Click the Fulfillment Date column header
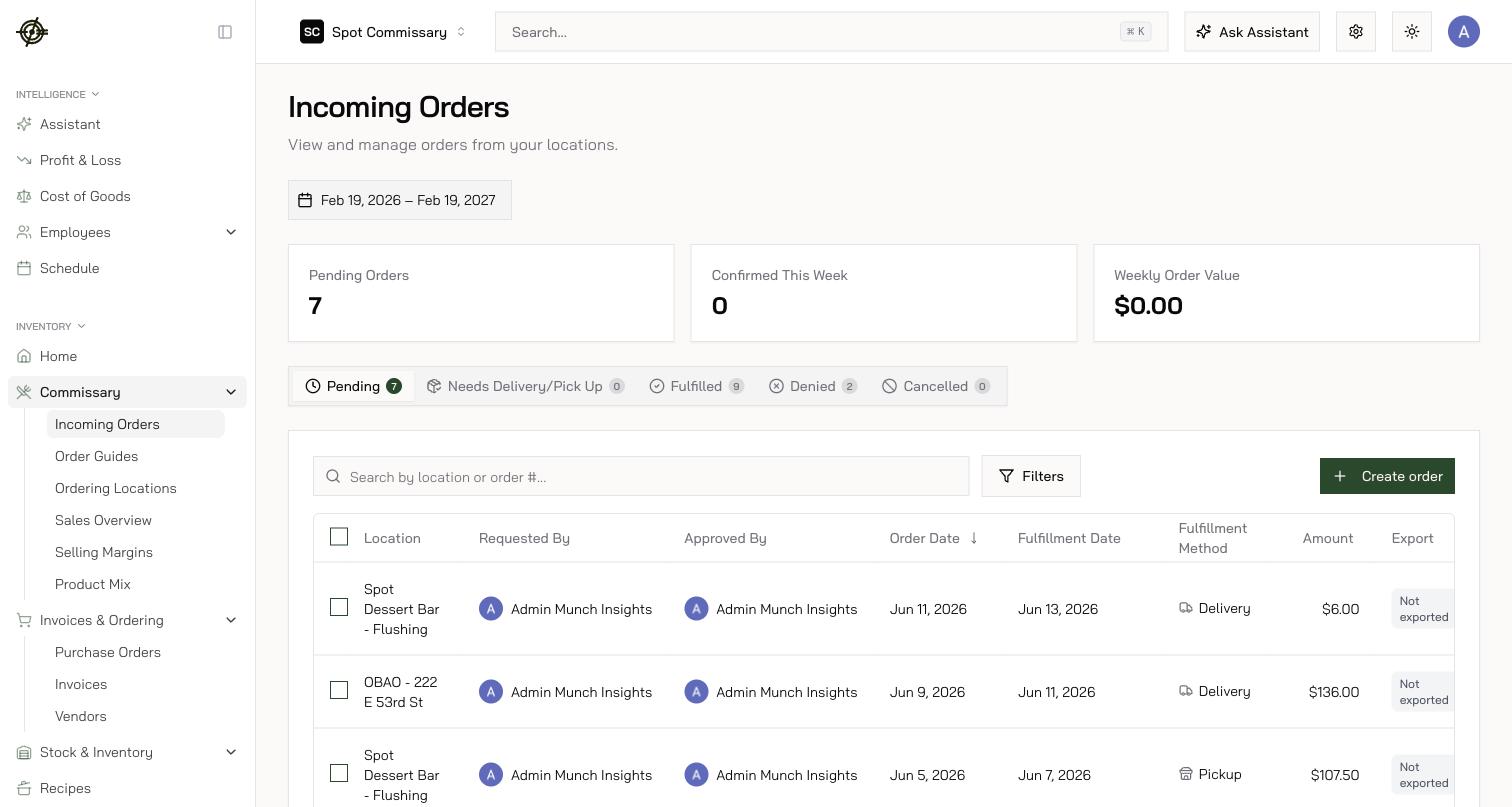 point(1069,538)
